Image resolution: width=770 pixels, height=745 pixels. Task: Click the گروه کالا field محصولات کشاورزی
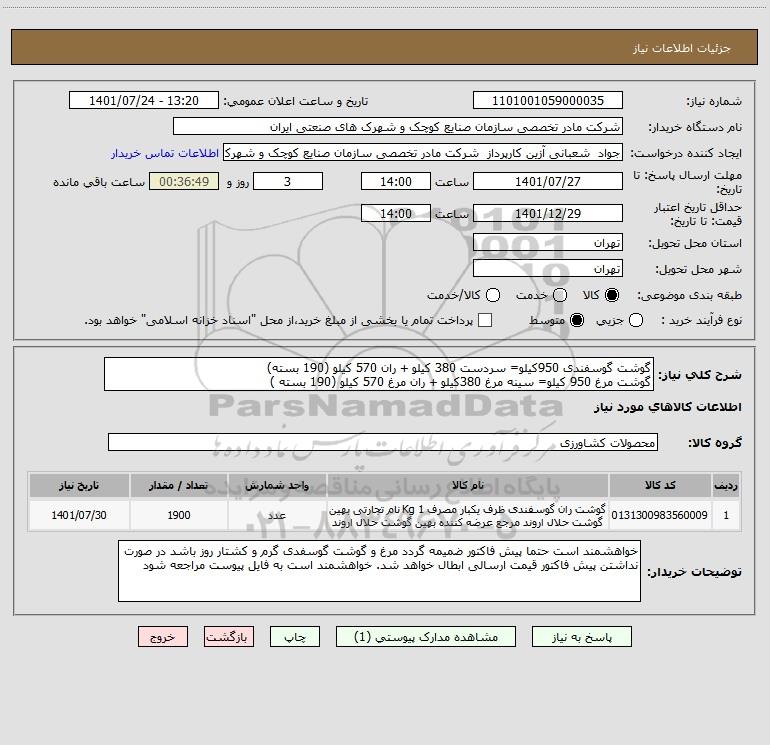(x=383, y=442)
